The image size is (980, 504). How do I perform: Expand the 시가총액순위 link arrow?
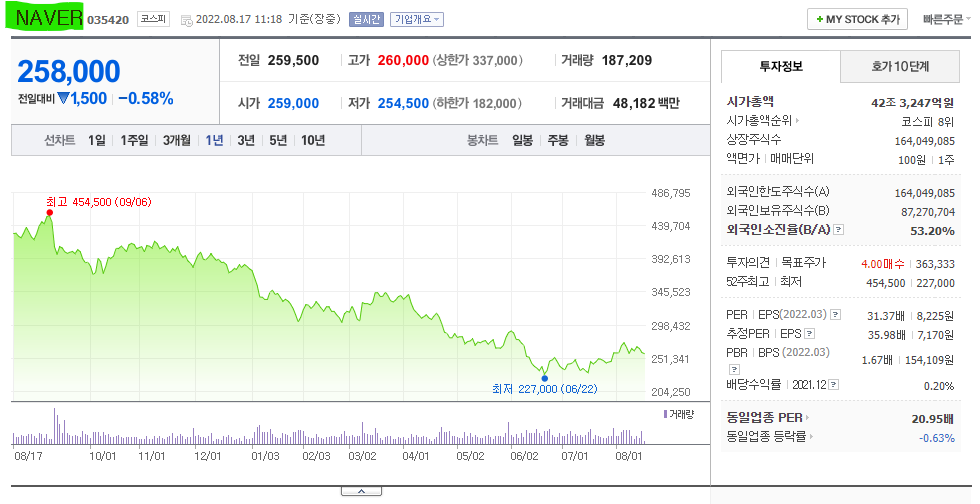click(797, 120)
